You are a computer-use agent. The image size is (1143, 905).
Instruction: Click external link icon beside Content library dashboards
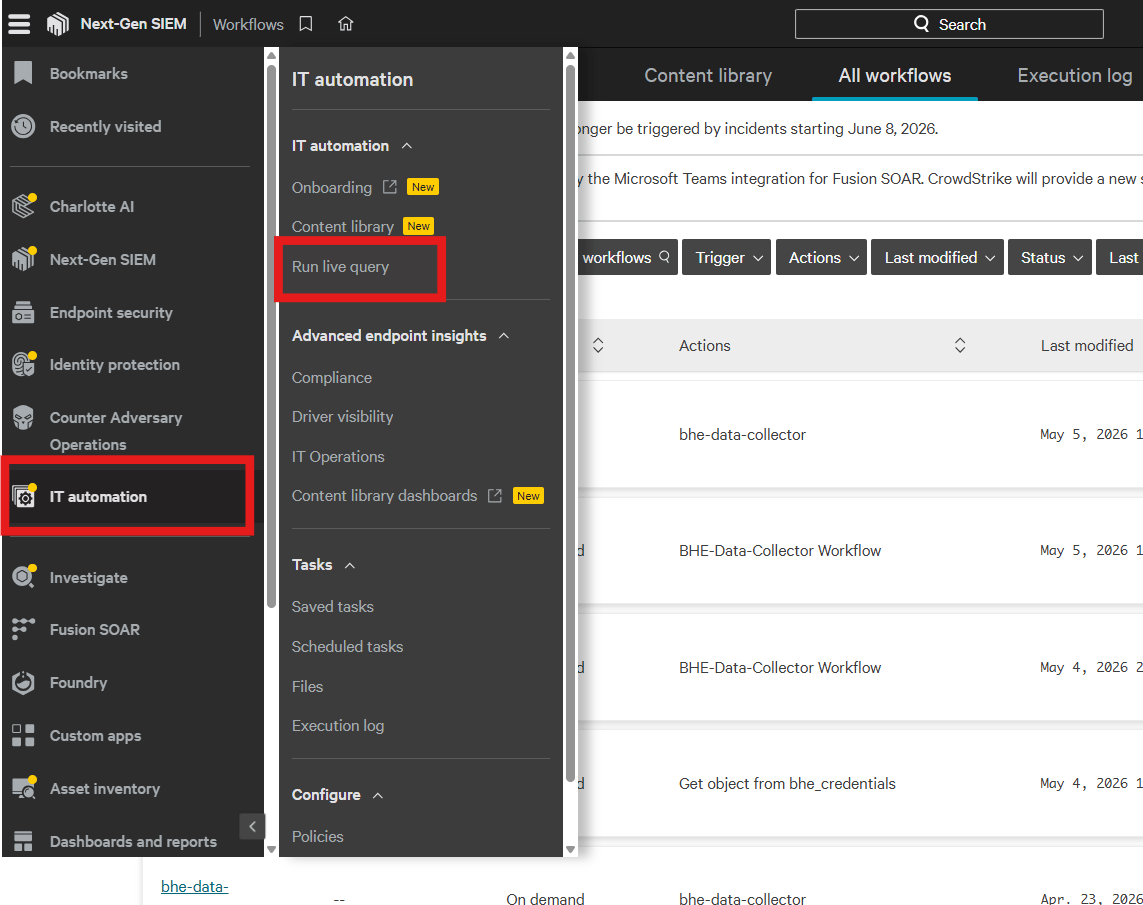pos(495,495)
